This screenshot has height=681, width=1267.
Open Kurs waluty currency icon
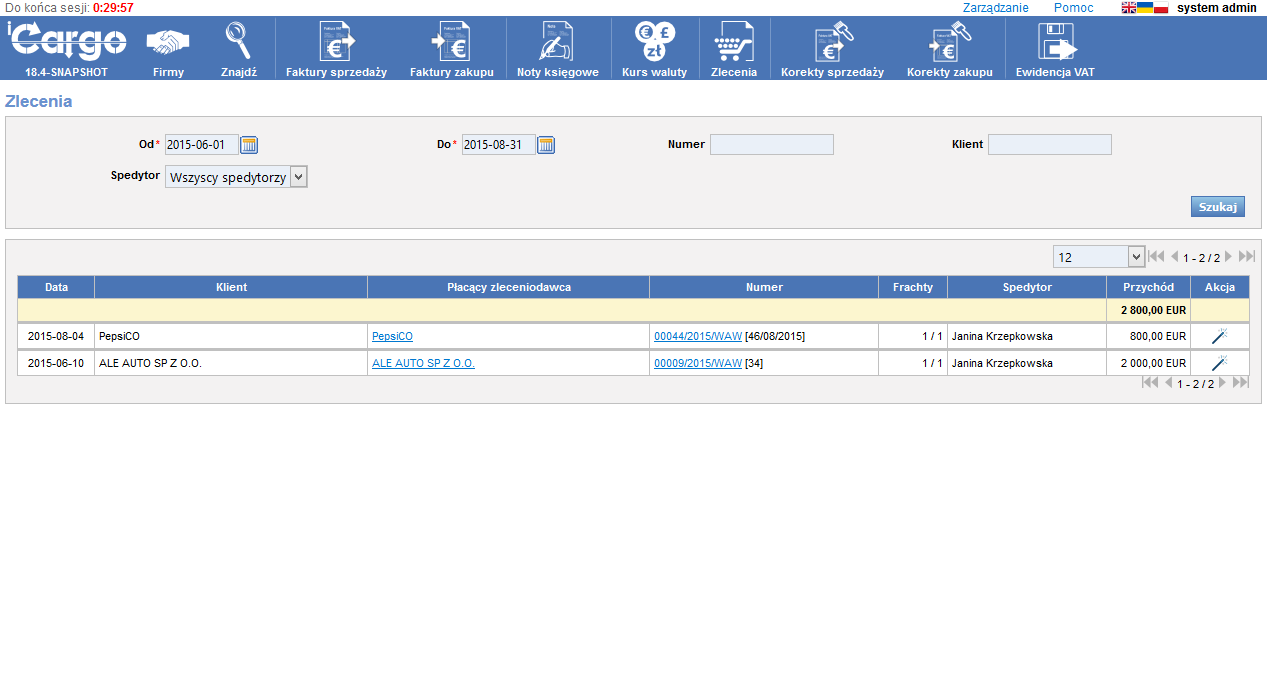point(654,43)
